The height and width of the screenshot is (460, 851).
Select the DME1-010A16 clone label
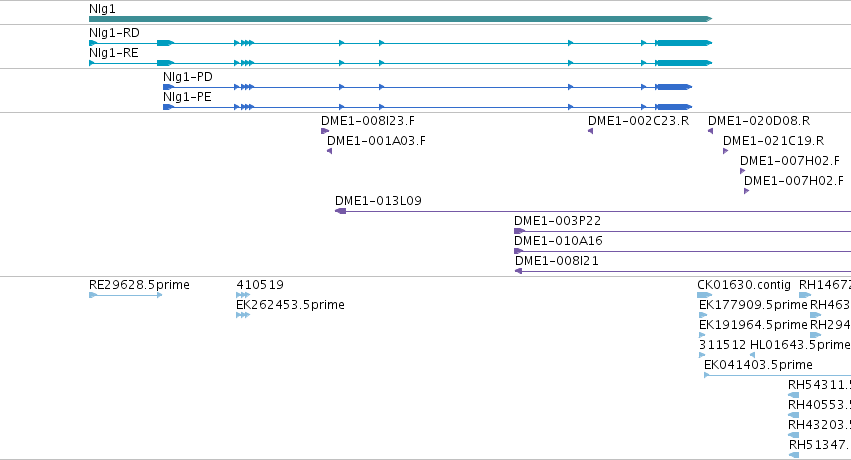[558, 241]
